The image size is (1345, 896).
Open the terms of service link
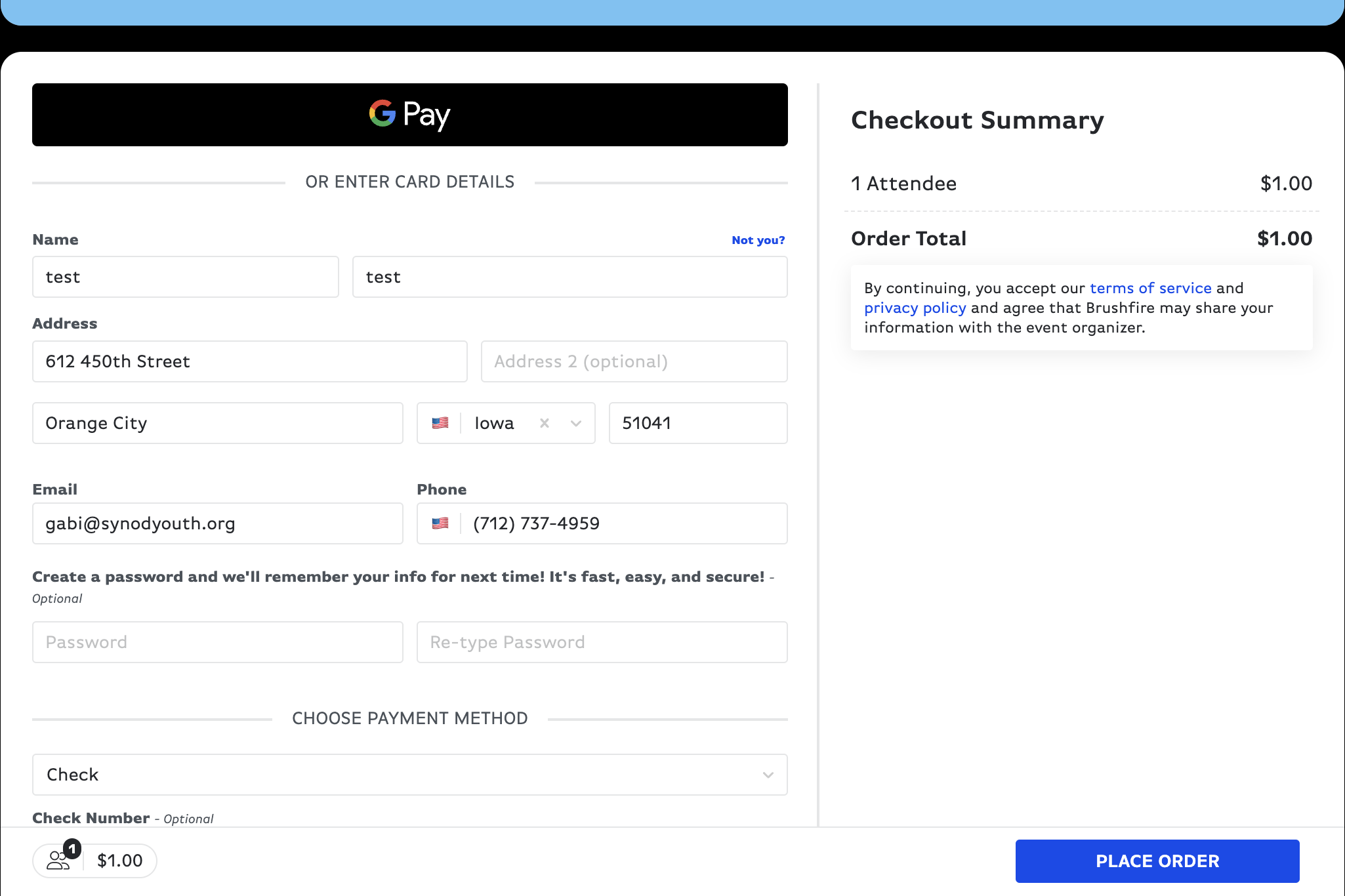1150,288
